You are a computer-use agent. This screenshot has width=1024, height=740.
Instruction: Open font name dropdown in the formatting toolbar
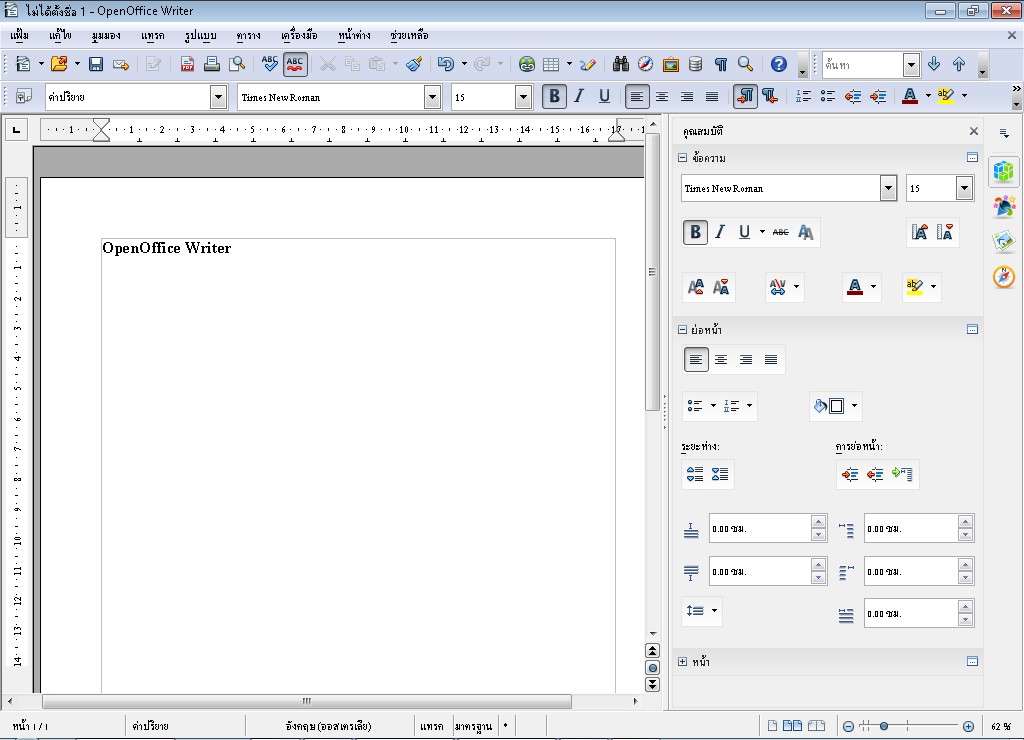tap(432, 97)
